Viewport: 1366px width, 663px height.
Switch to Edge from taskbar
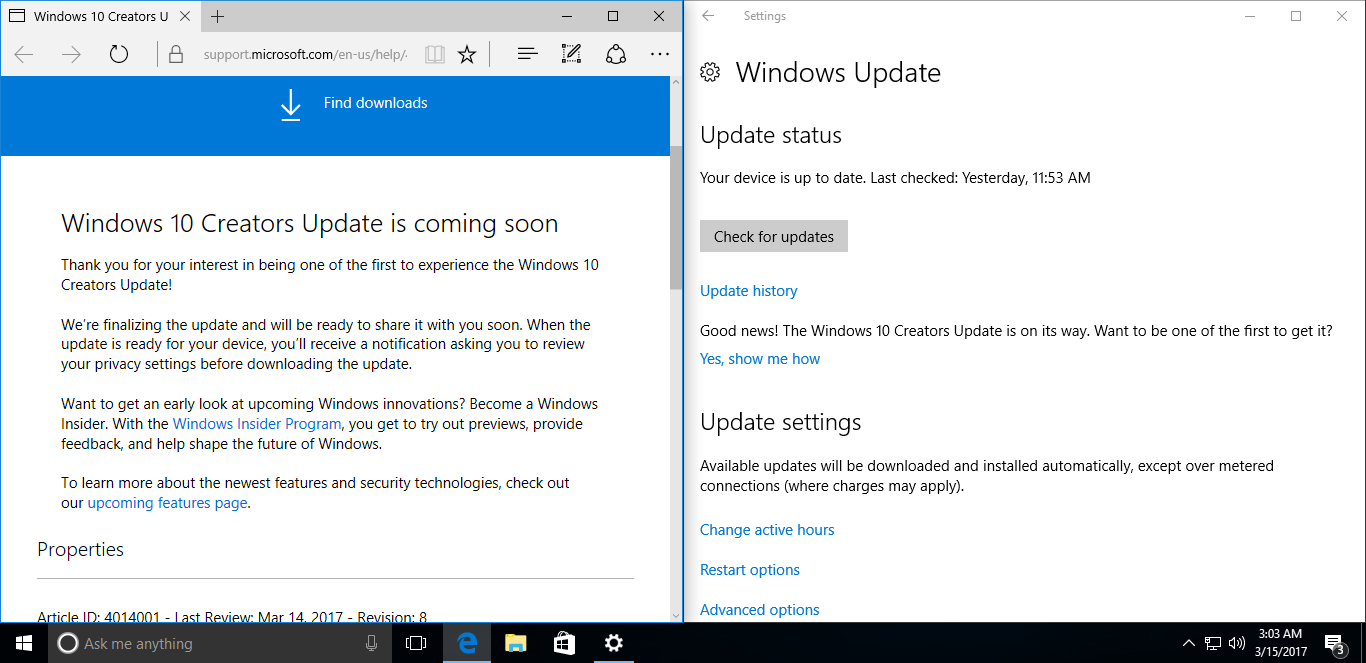click(467, 643)
